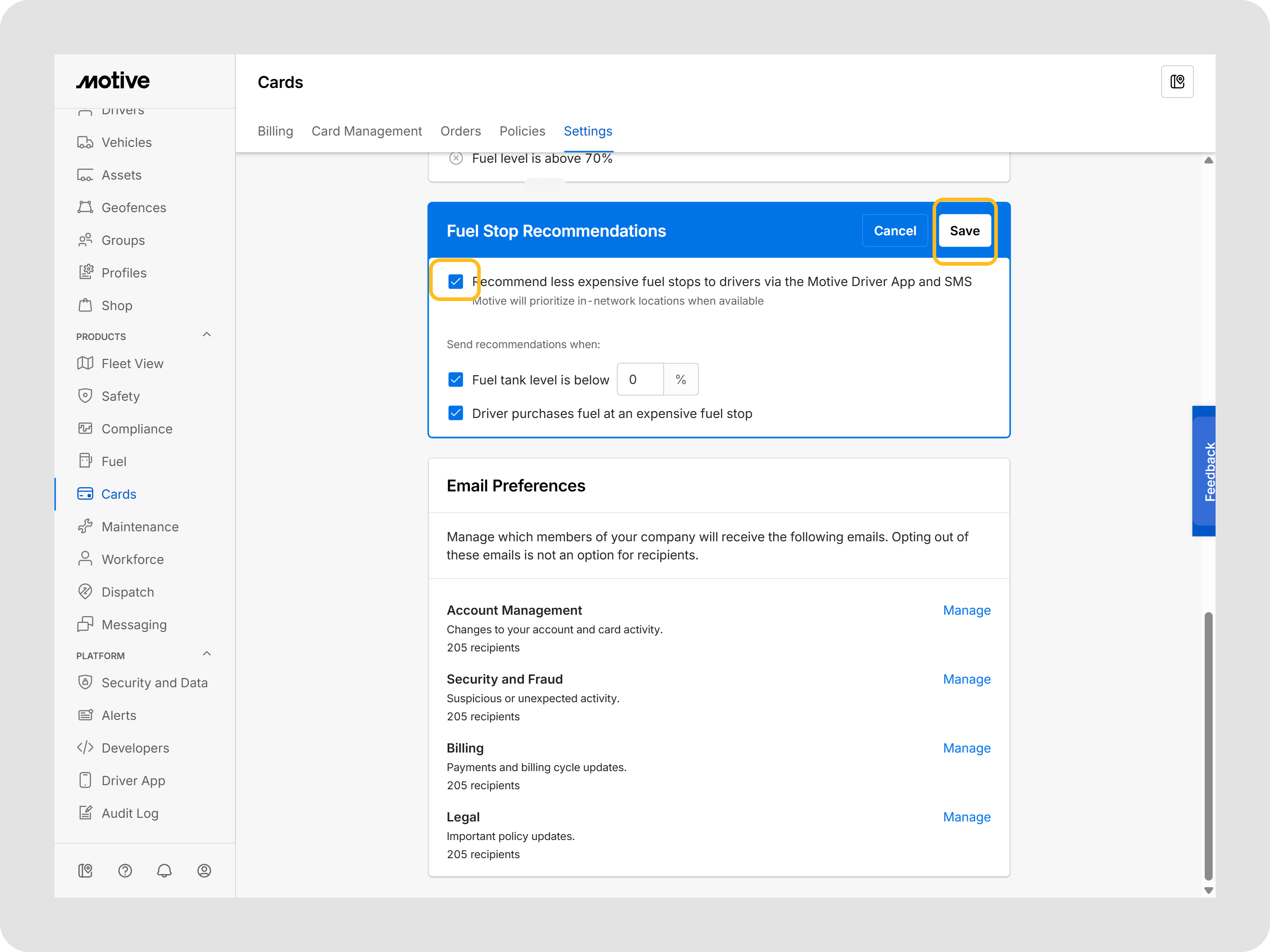Switch to the Policies tab

(522, 131)
